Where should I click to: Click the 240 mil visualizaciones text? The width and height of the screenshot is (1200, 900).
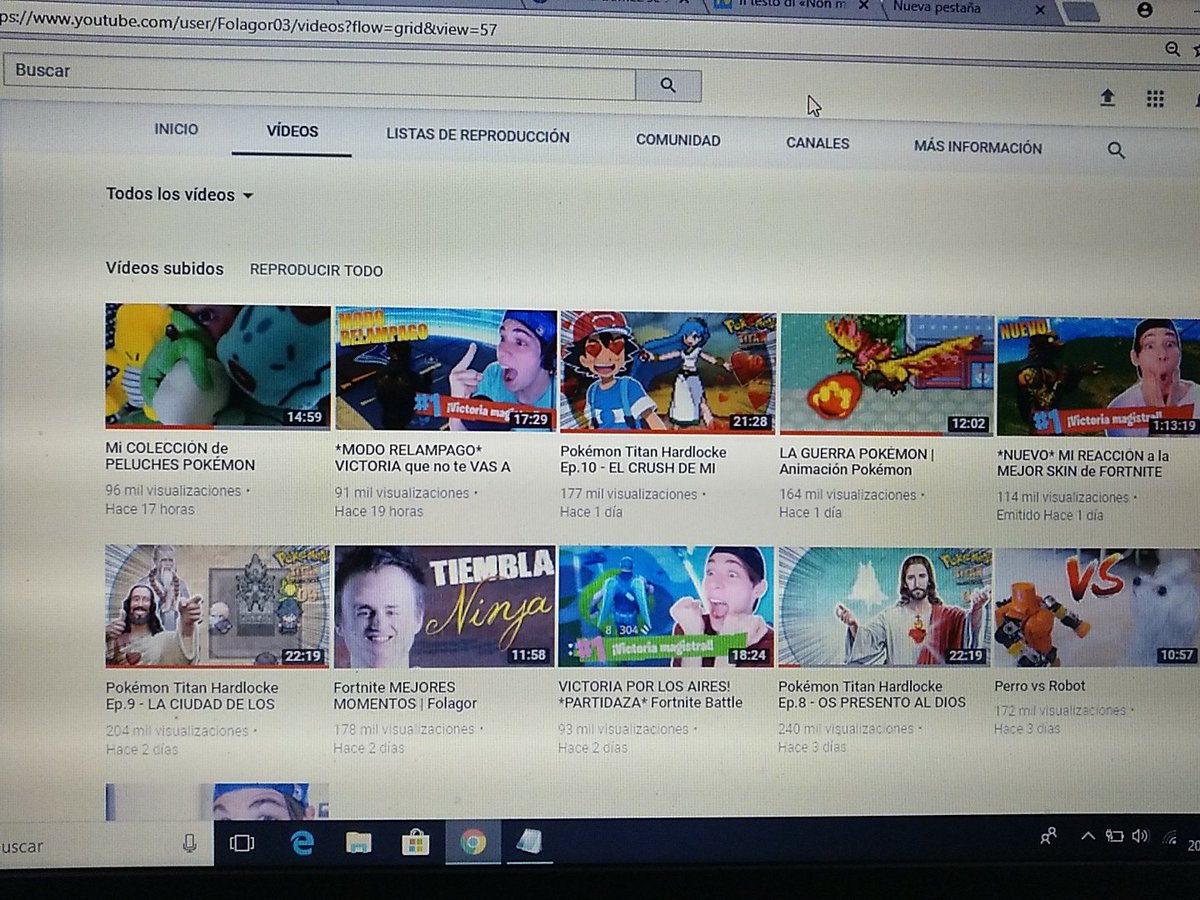(846, 729)
